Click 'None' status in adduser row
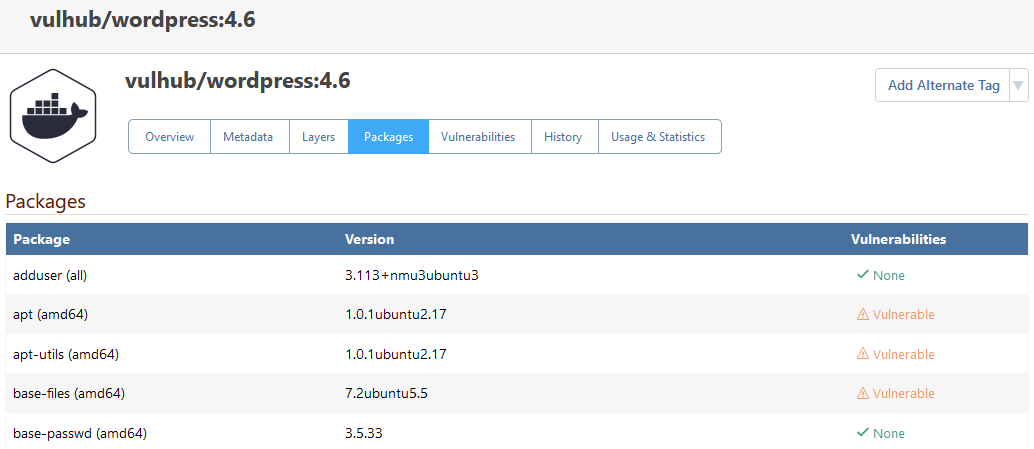Image resolution: width=1034 pixels, height=449 pixels. pos(889,276)
